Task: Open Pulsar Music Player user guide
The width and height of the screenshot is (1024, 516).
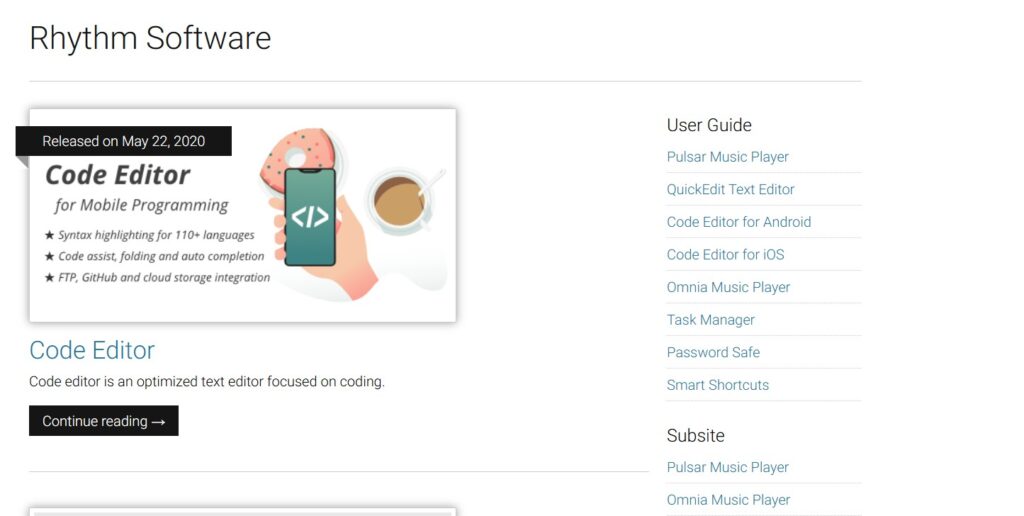Action: coord(727,157)
